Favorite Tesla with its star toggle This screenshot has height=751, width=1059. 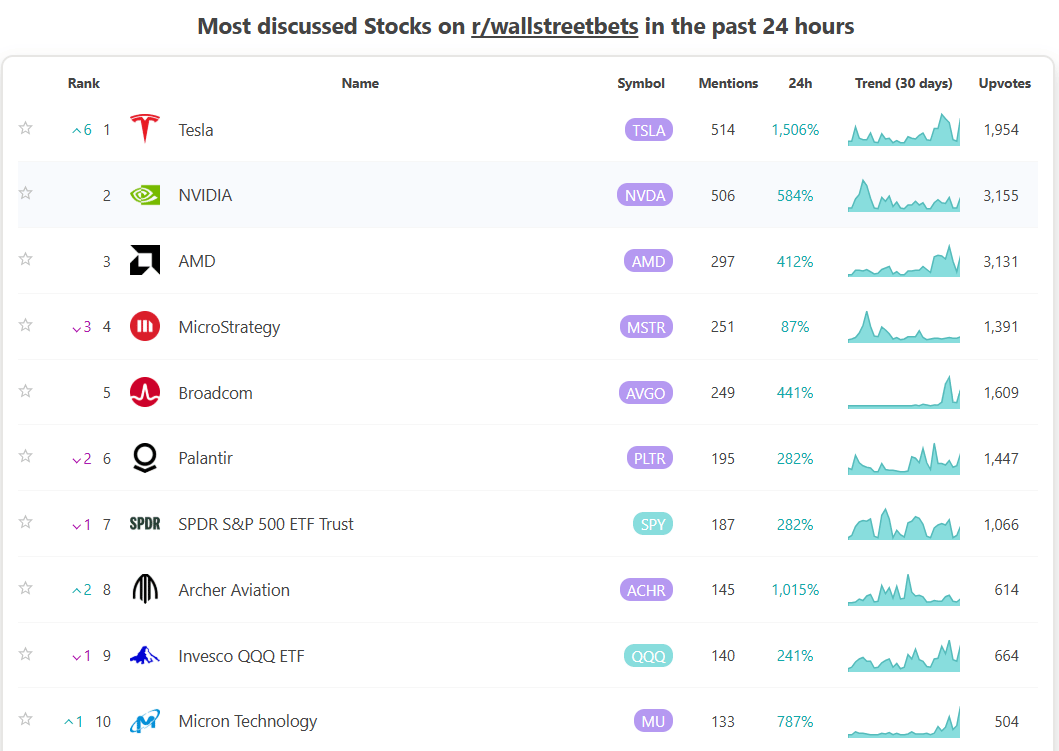[26, 128]
